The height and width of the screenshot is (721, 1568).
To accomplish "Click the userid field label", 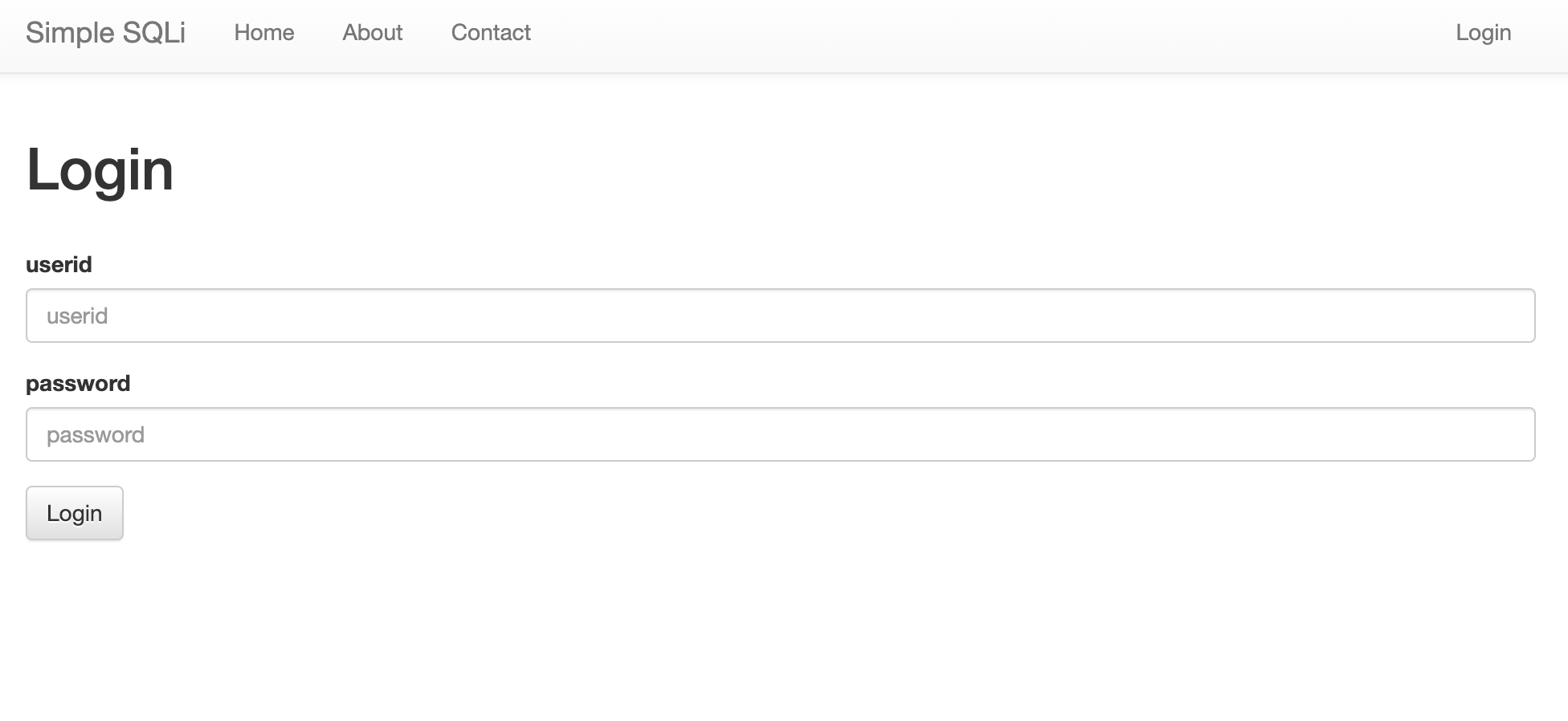I will point(59,265).
